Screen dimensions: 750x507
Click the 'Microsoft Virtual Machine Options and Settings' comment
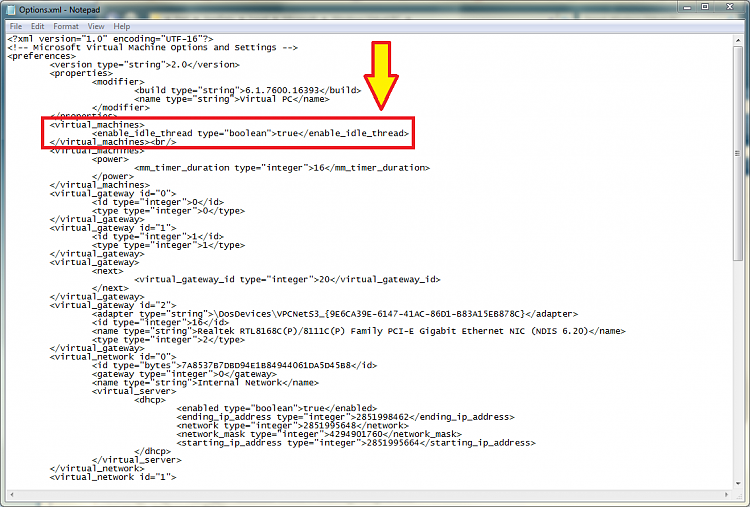[x=153, y=47]
